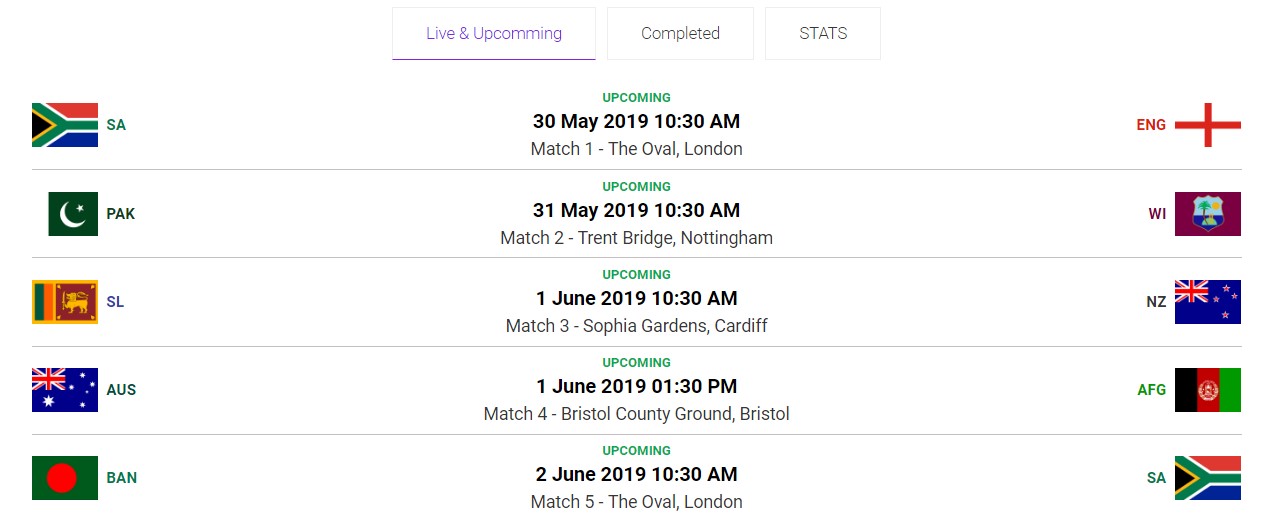1275x516 pixels.
Task: Click the PAK team name label
Action: 121,214
